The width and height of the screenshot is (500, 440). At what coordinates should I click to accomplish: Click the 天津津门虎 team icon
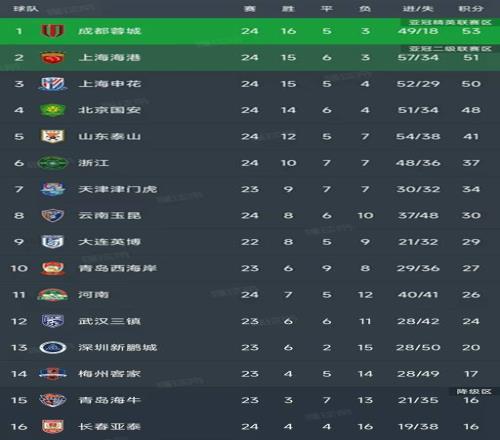52,189
